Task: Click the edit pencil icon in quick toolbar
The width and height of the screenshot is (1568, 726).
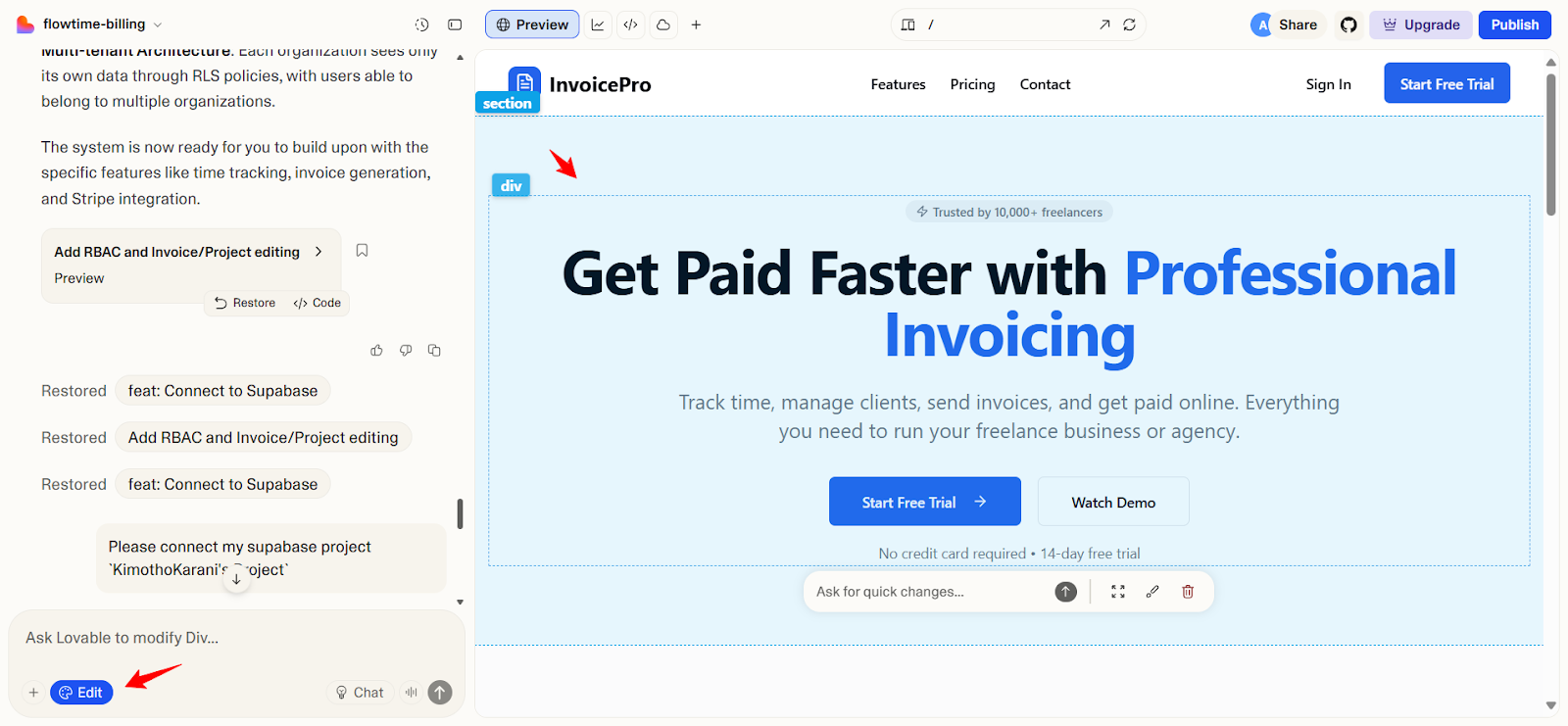Action: pos(1152,592)
